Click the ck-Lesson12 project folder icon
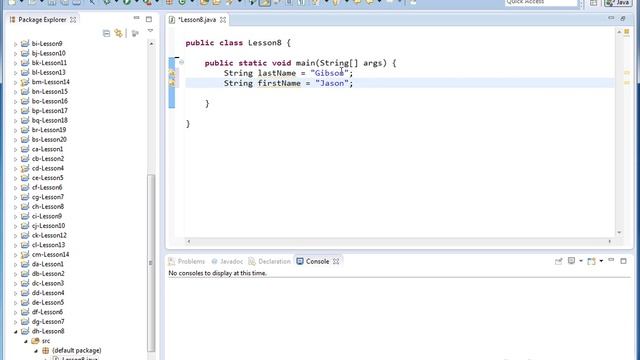The image size is (640, 360). coord(25,236)
